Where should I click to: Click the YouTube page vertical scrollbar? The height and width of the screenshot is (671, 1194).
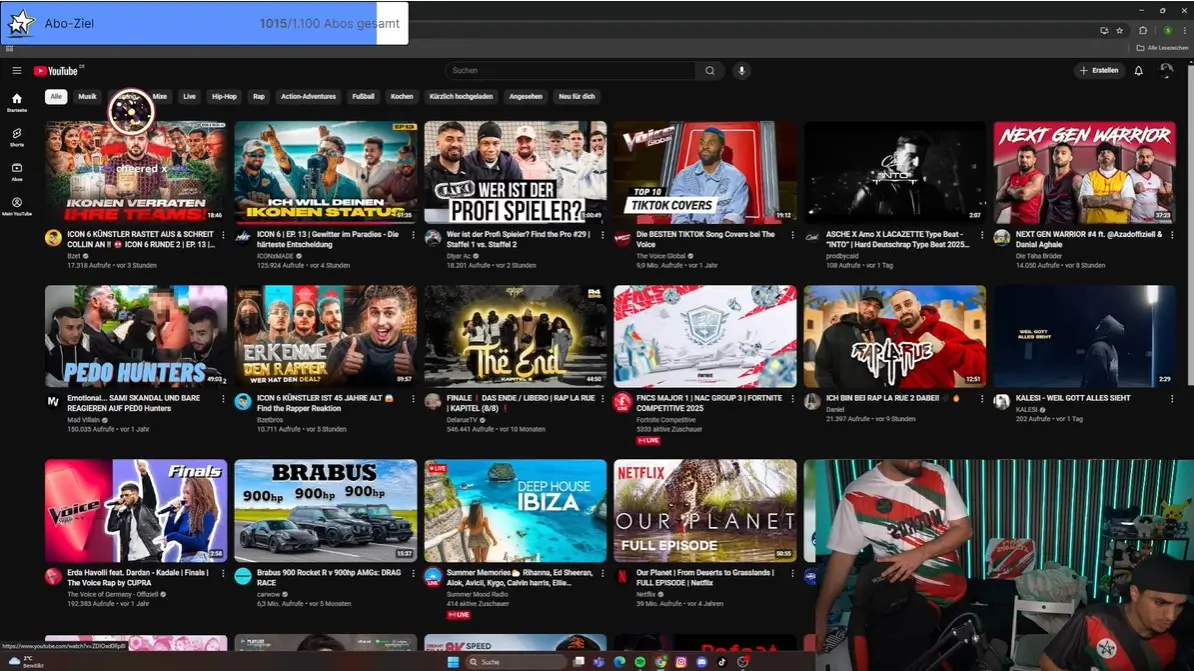(x=1190, y=228)
